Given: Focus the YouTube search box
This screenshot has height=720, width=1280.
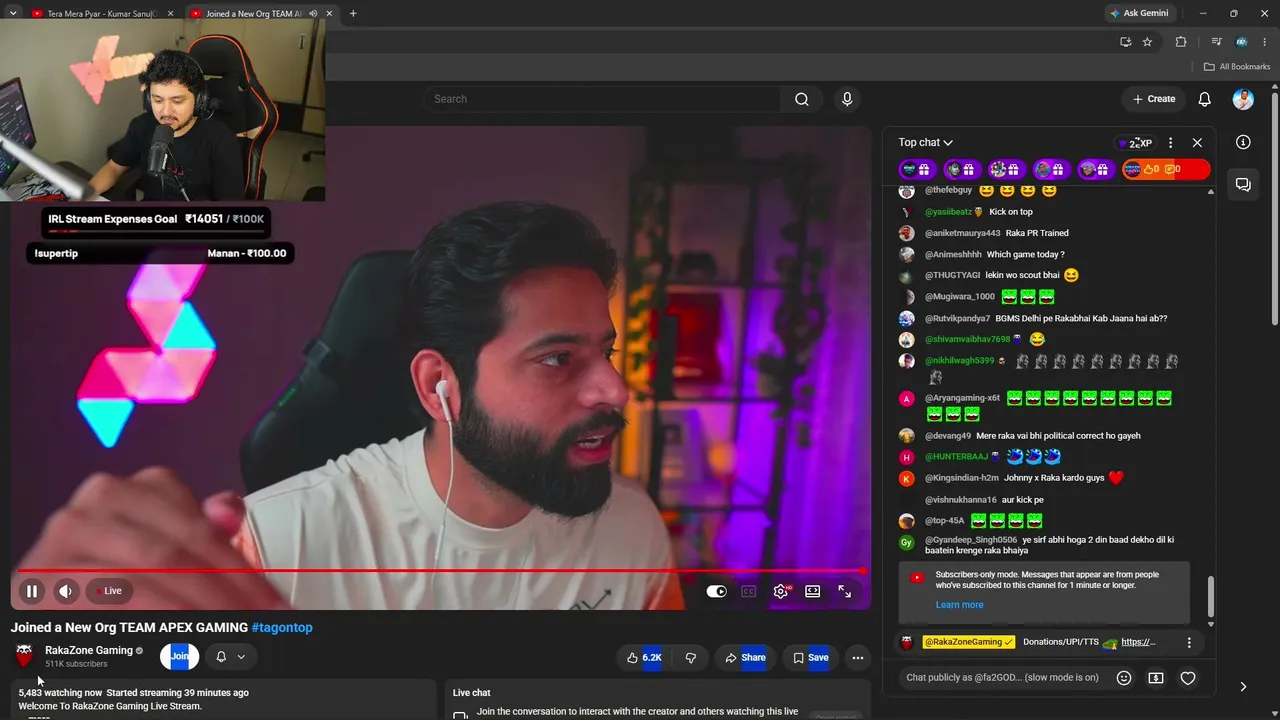Looking at the screenshot, I should [x=602, y=99].
